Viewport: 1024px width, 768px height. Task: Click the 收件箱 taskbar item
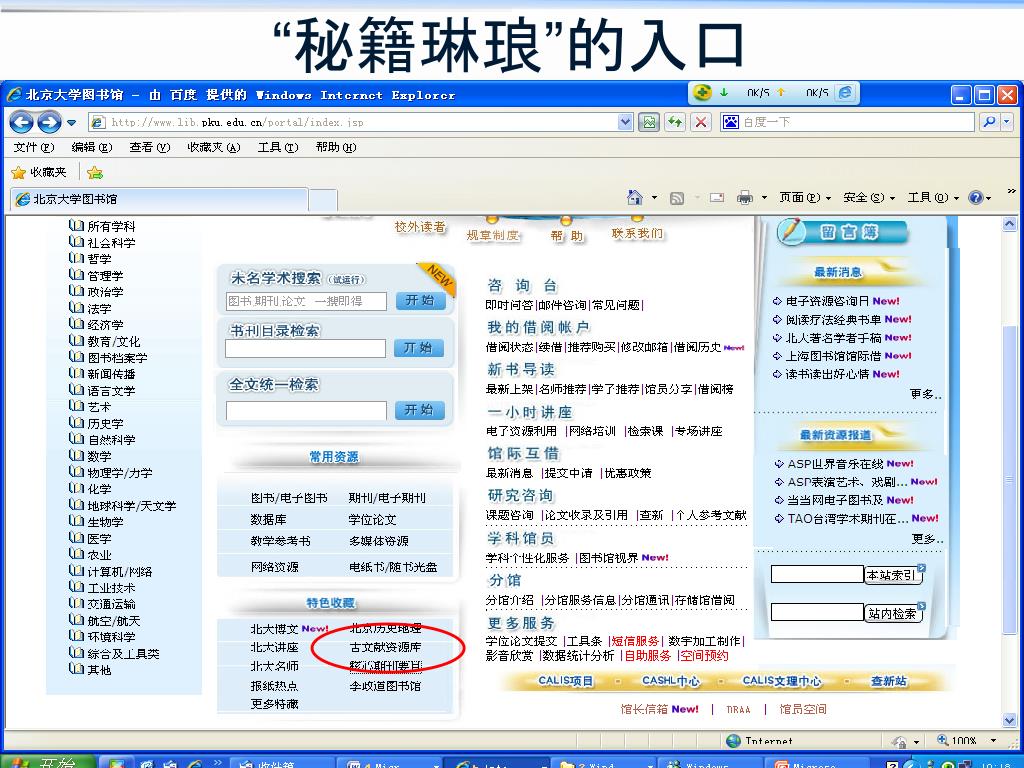point(283,763)
